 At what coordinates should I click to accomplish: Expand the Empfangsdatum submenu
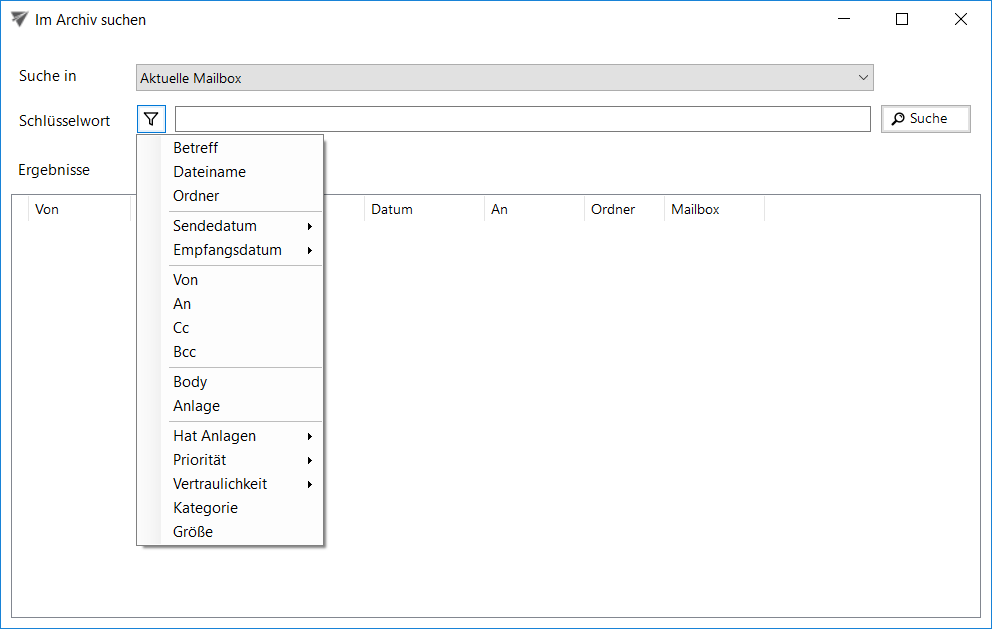point(227,250)
